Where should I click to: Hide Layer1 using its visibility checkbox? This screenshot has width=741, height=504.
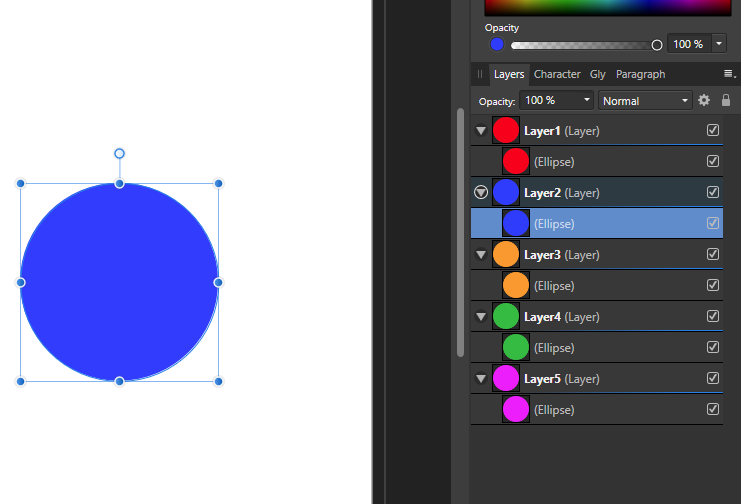(713, 130)
